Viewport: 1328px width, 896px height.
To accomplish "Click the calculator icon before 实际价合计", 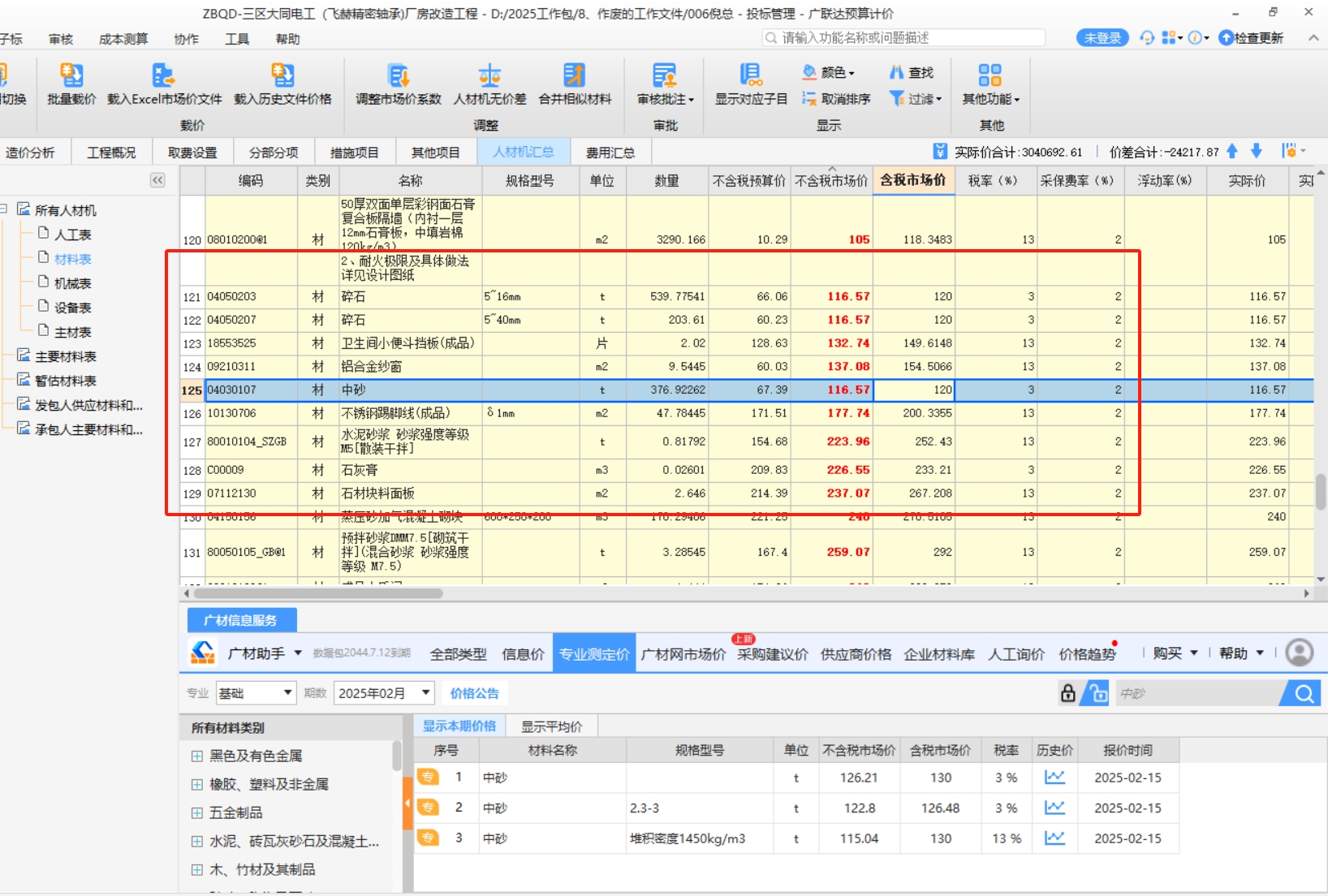I will (x=940, y=151).
